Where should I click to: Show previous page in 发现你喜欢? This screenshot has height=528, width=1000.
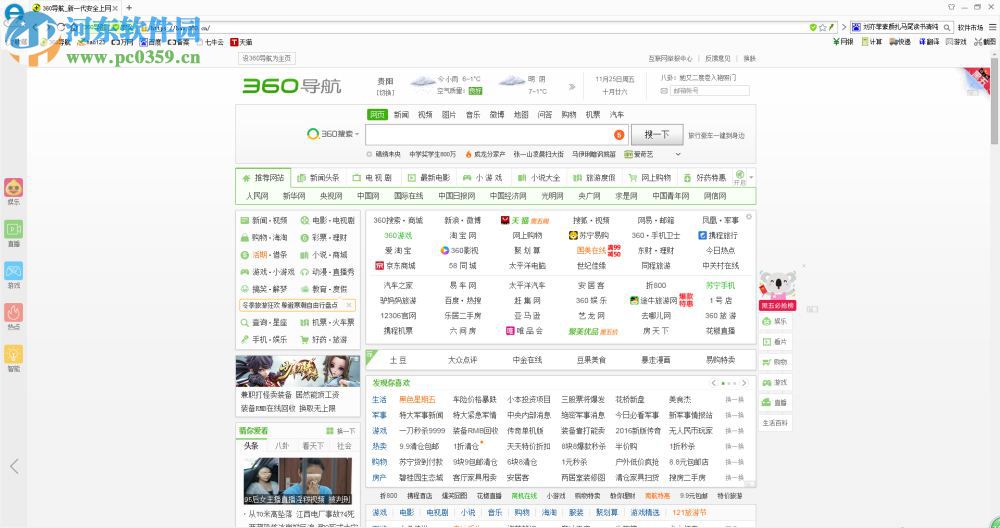[x=714, y=383]
